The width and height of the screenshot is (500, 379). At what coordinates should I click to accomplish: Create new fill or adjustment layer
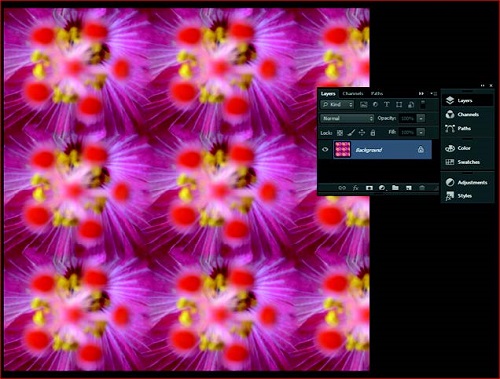[x=382, y=188]
